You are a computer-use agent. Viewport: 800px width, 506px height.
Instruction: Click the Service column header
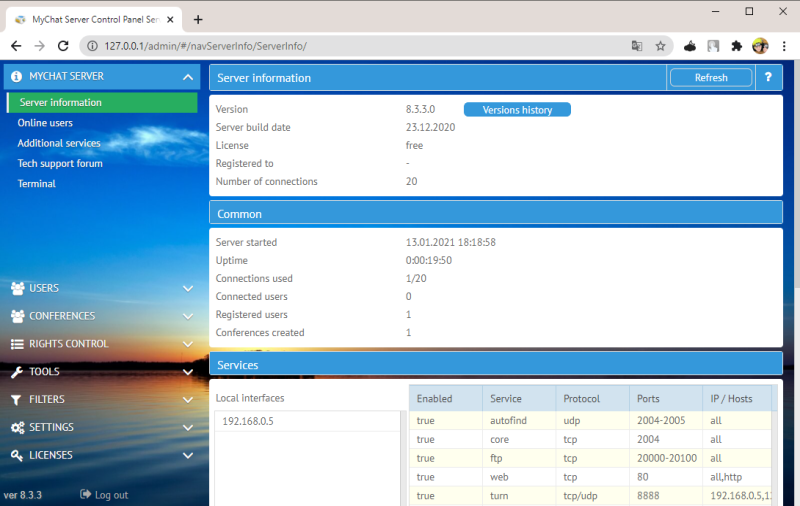tap(519, 398)
